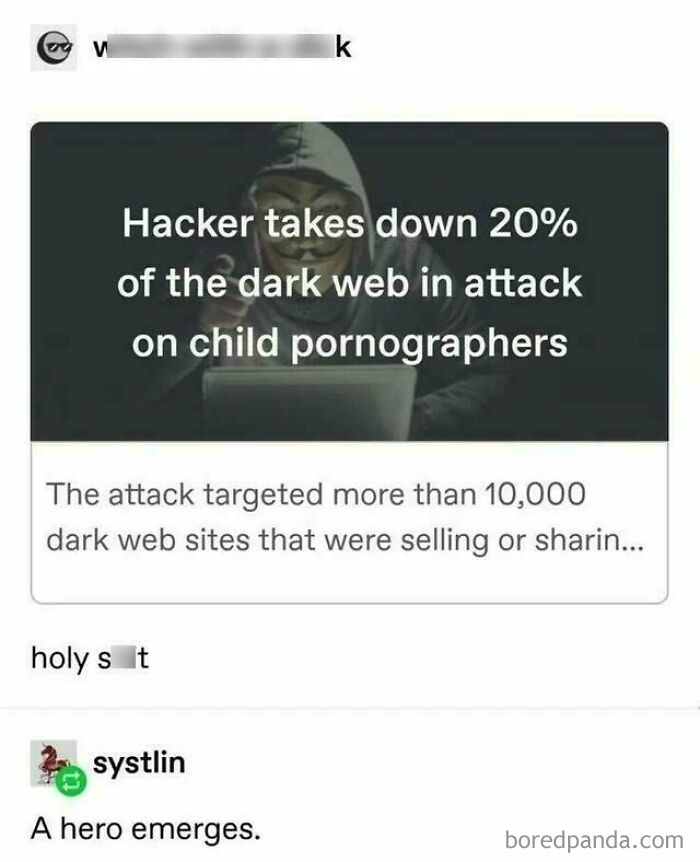Open 'The attack targeted more than 10,000' excerpt
This screenshot has height=862, width=700.
pyautogui.click(x=316, y=494)
